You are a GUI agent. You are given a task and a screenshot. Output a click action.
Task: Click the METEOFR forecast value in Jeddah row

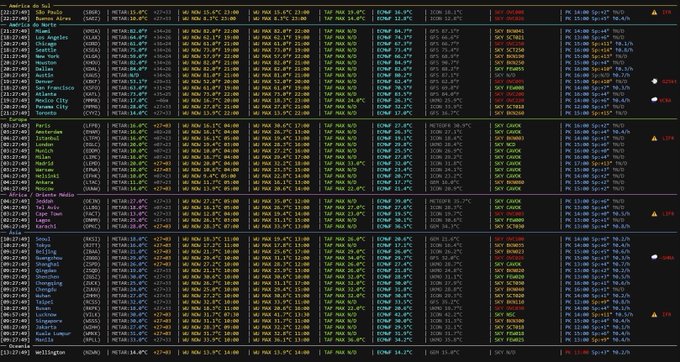450,201
